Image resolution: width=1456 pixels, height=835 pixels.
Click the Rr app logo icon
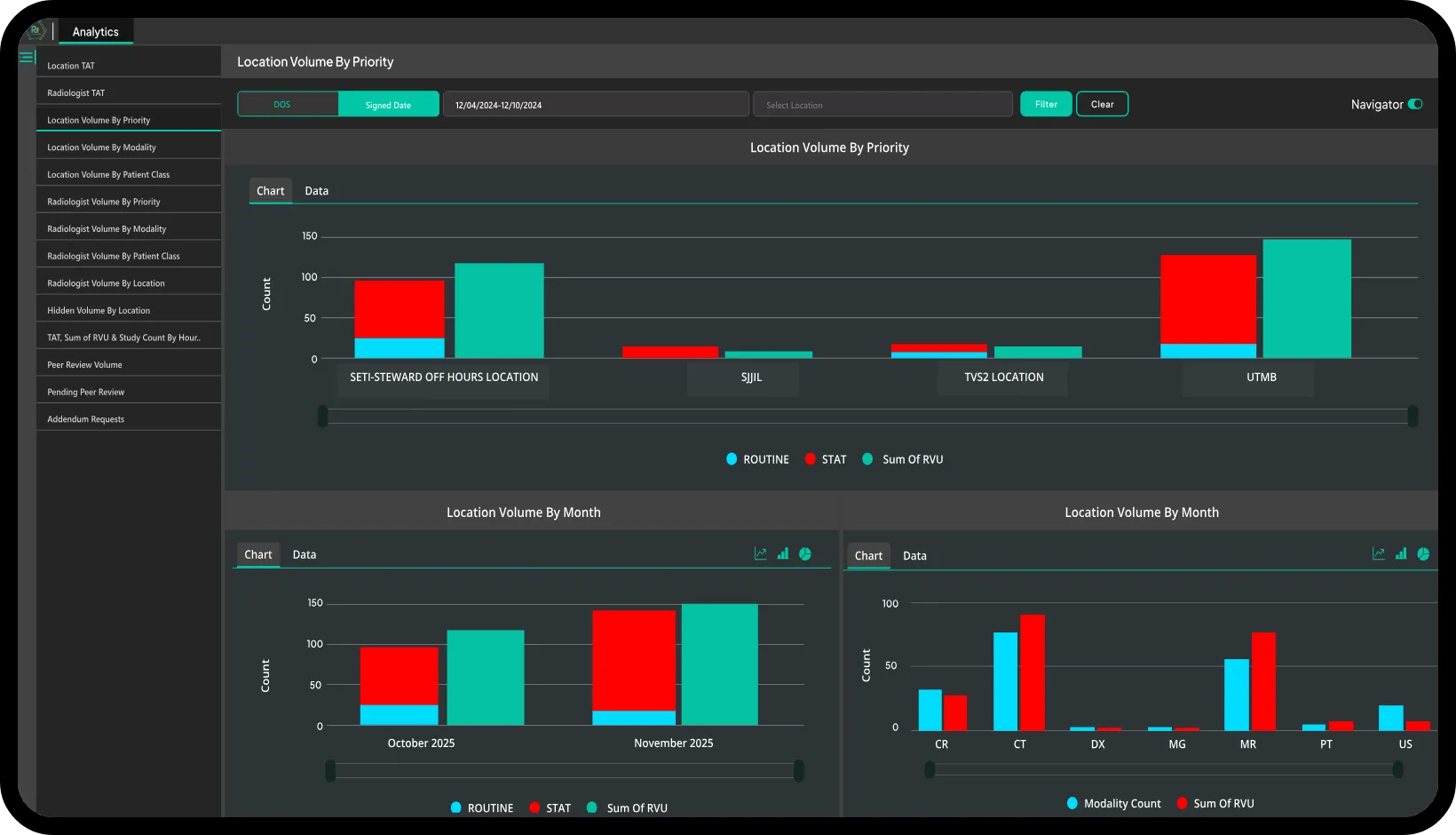[36, 31]
